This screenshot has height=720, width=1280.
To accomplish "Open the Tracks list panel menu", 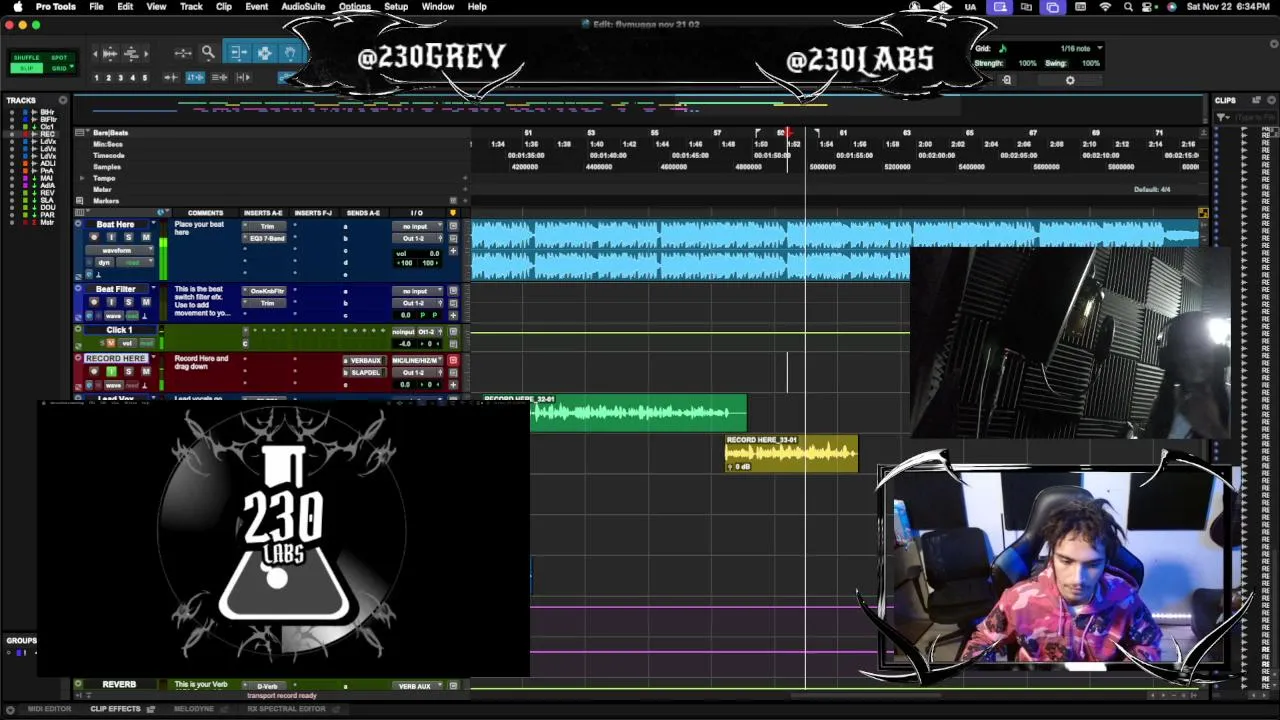I will point(62,100).
